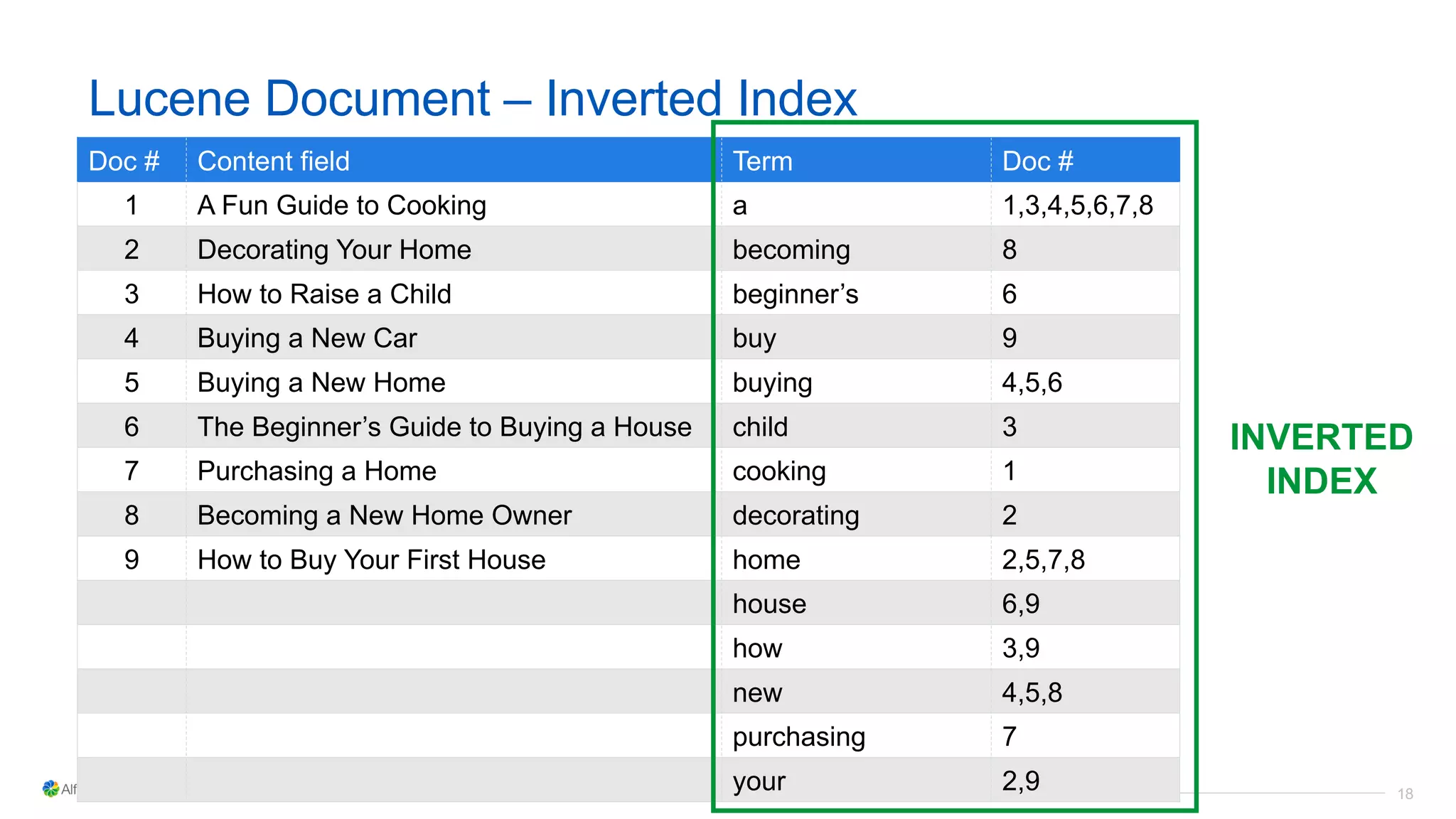This screenshot has width=1456, height=819.
Task: Select the term 'decorating'
Action: [x=796, y=515]
